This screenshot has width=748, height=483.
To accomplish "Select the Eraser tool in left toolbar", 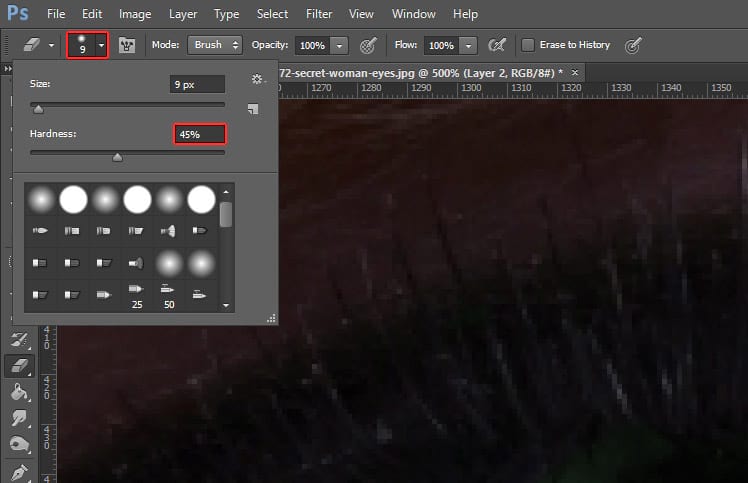I will (19, 366).
